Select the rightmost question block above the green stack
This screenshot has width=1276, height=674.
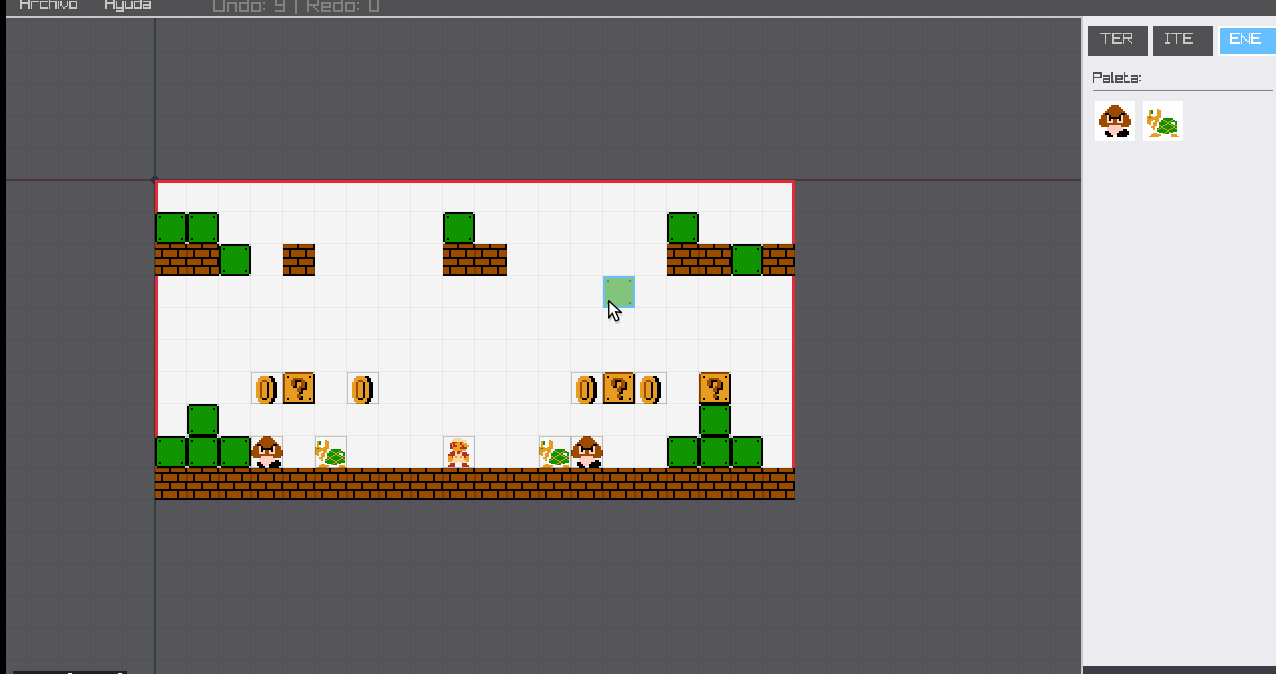(715, 388)
